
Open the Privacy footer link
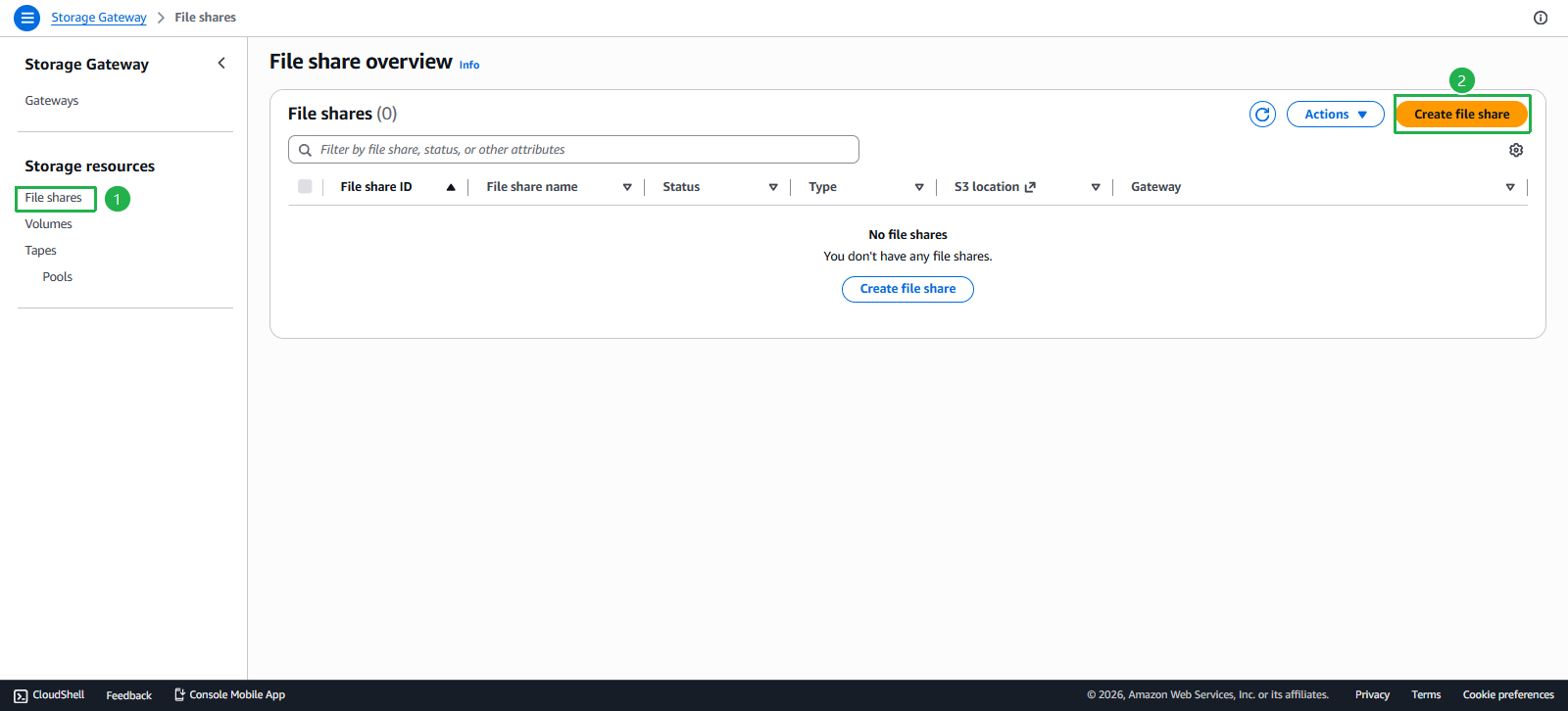[1372, 695]
